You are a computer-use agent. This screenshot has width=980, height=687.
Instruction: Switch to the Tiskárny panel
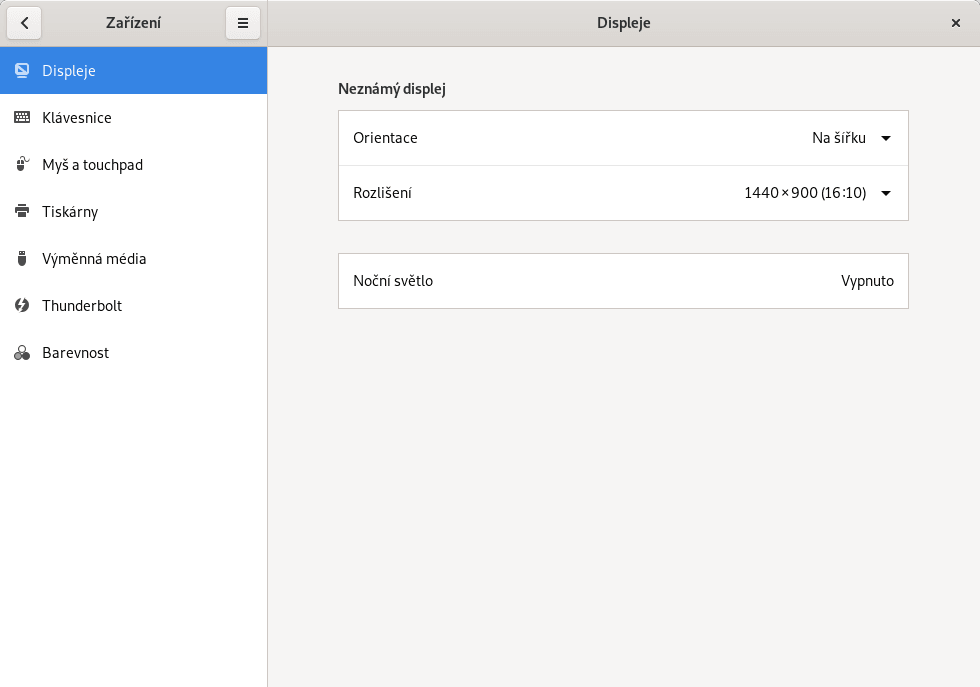pyautogui.click(x=70, y=212)
